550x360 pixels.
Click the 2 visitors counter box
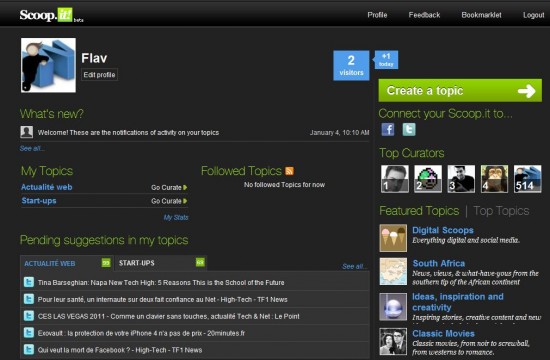point(351,66)
